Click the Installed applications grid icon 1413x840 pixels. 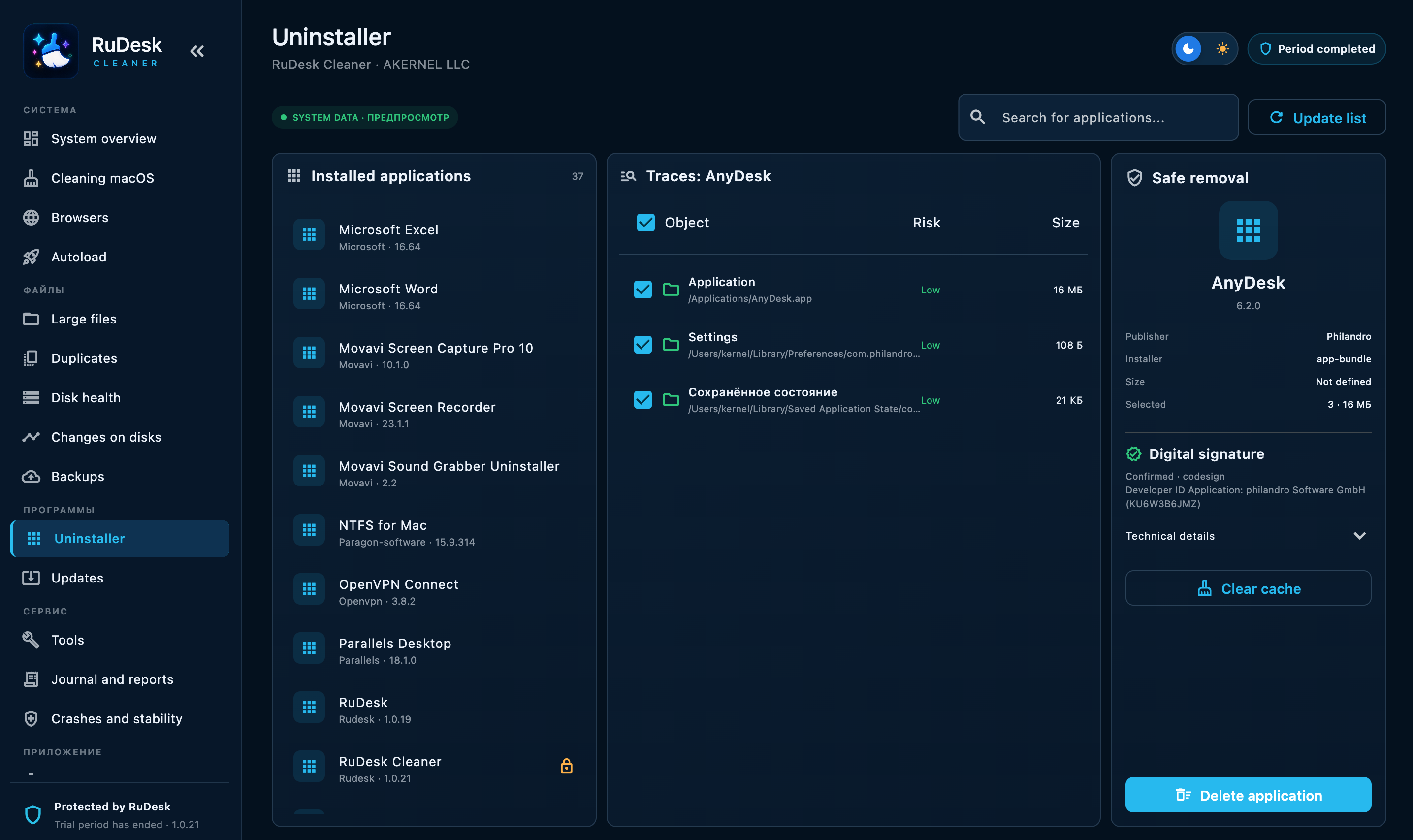(294, 176)
